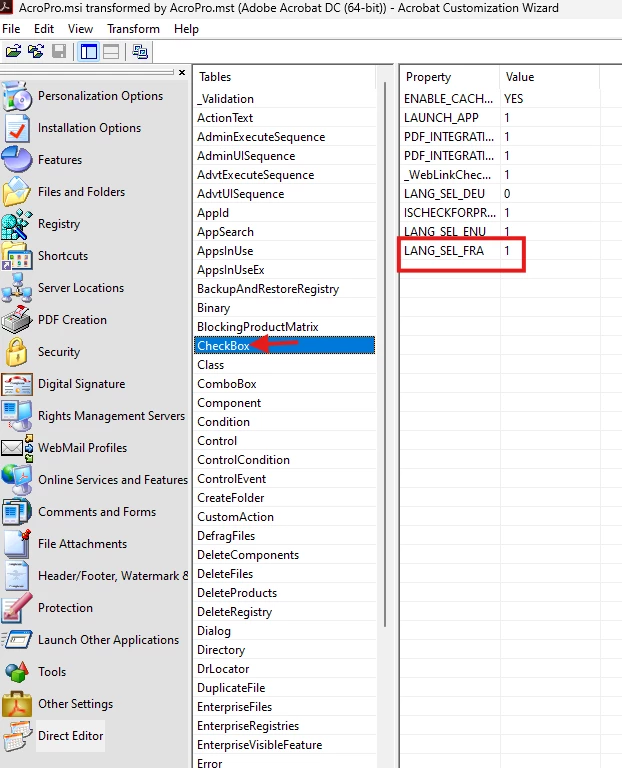Image resolution: width=622 pixels, height=768 pixels.
Task: Select the ComboBox table
Action: tap(285, 384)
